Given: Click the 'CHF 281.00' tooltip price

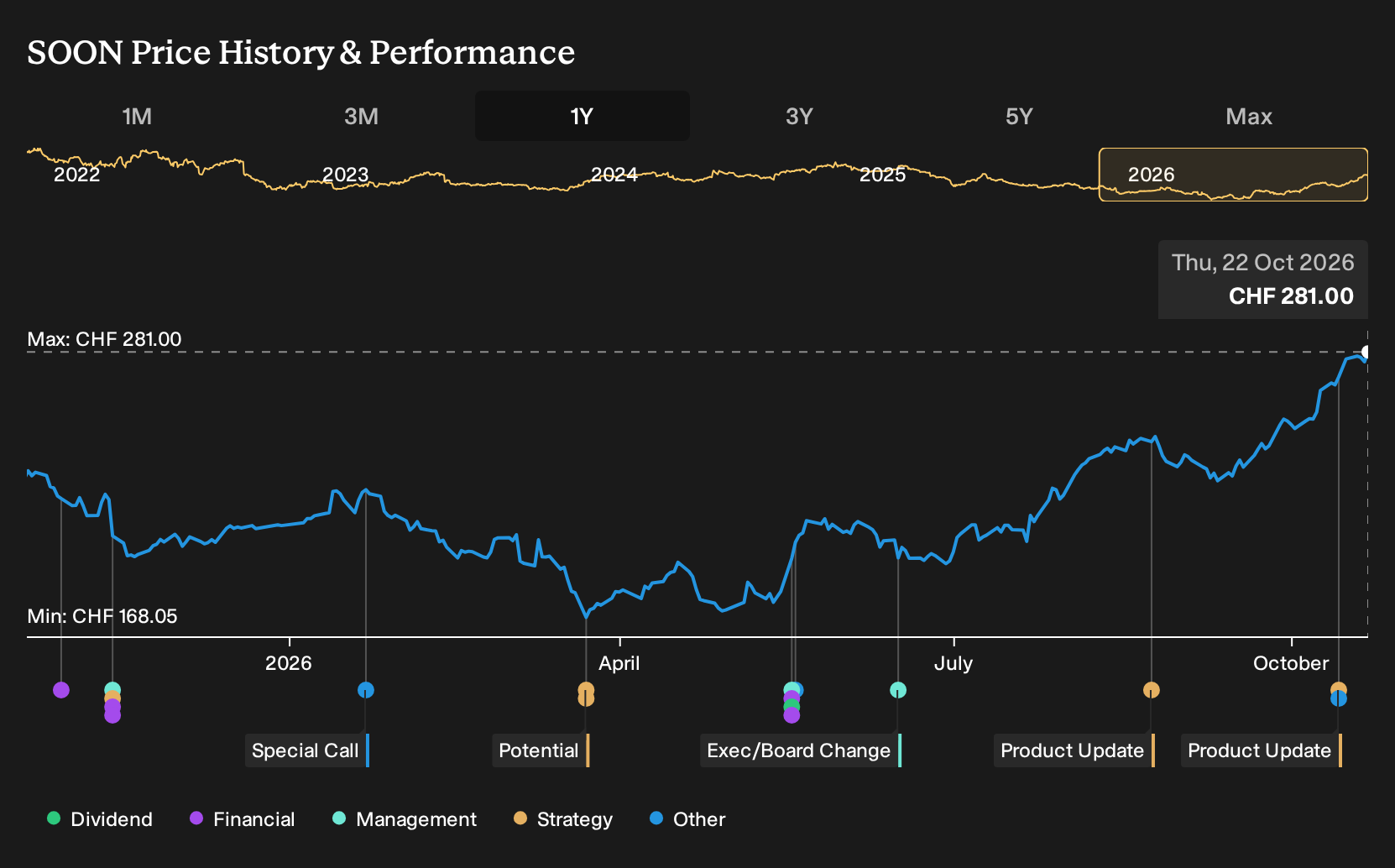Looking at the screenshot, I should point(1291,296).
